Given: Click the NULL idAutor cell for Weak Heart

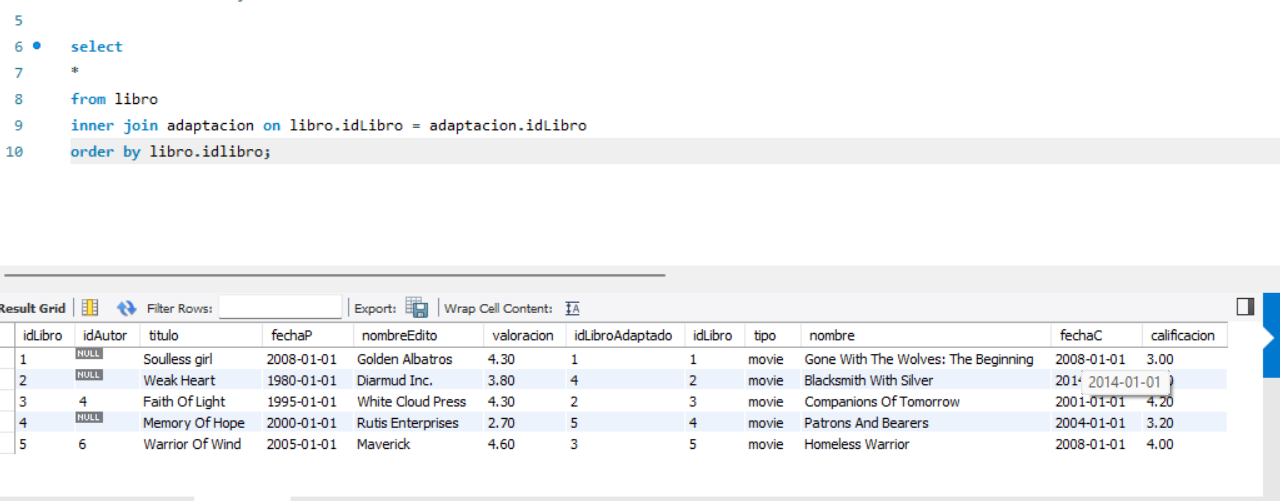Looking at the screenshot, I should (89, 375).
